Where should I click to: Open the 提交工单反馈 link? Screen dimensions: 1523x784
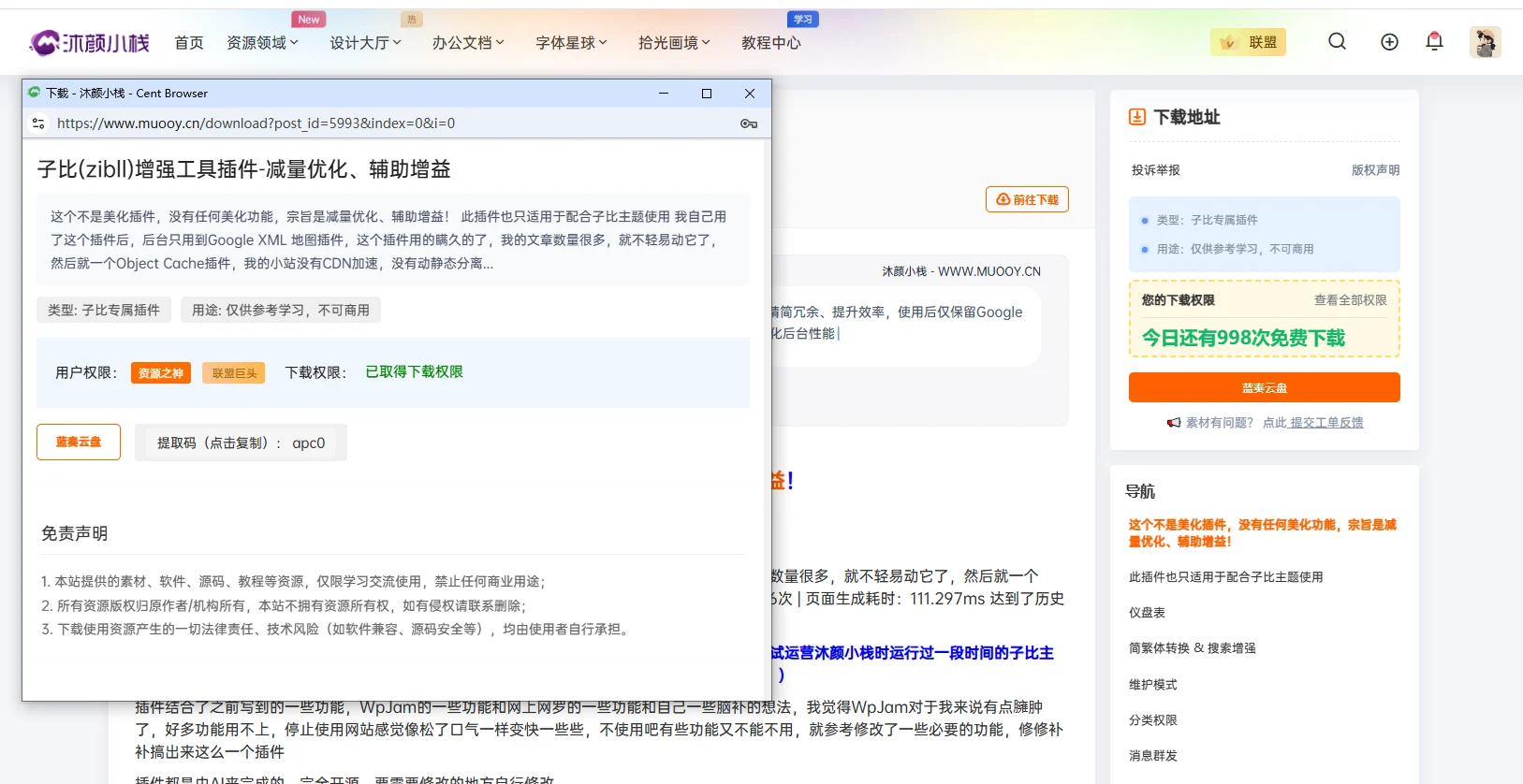coord(1326,423)
